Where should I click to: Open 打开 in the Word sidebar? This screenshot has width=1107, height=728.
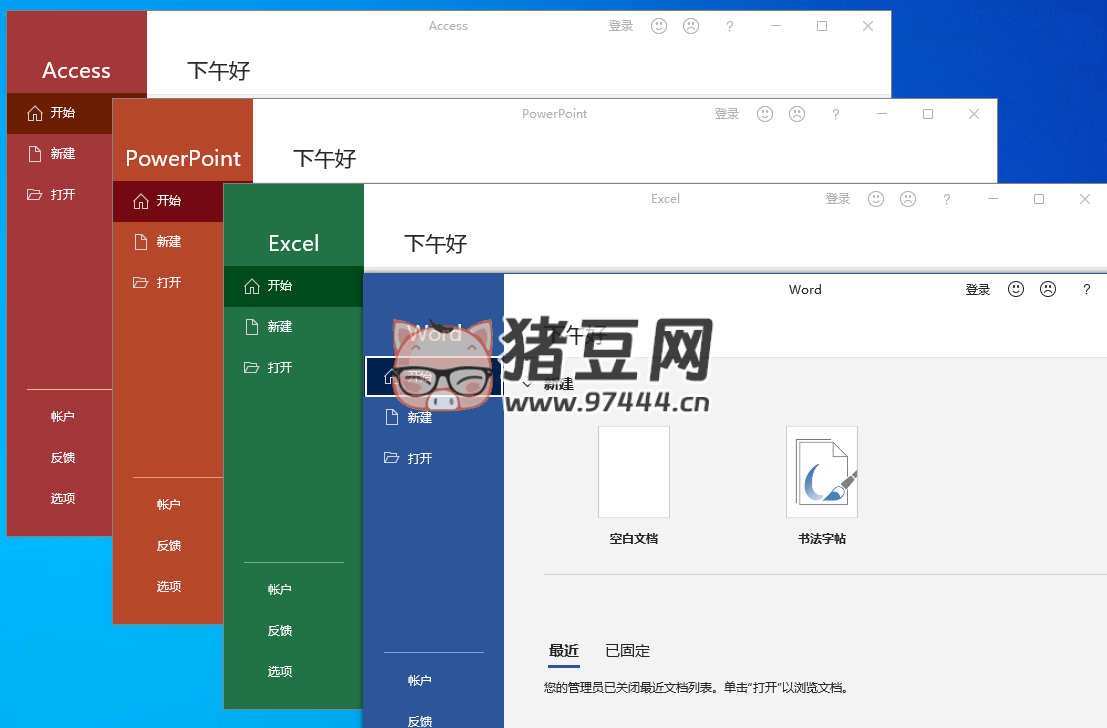[419, 458]
